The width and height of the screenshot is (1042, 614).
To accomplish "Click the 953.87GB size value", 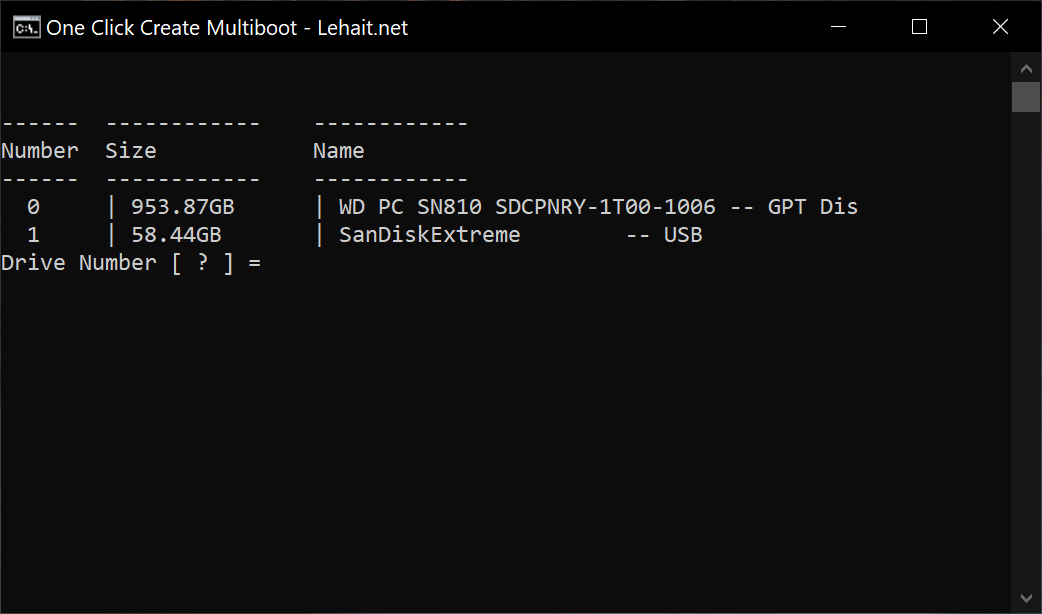I will 183,207.
